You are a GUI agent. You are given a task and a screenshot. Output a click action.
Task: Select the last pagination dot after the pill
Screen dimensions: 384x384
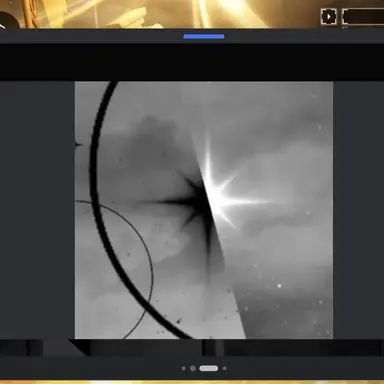[225, 368]
